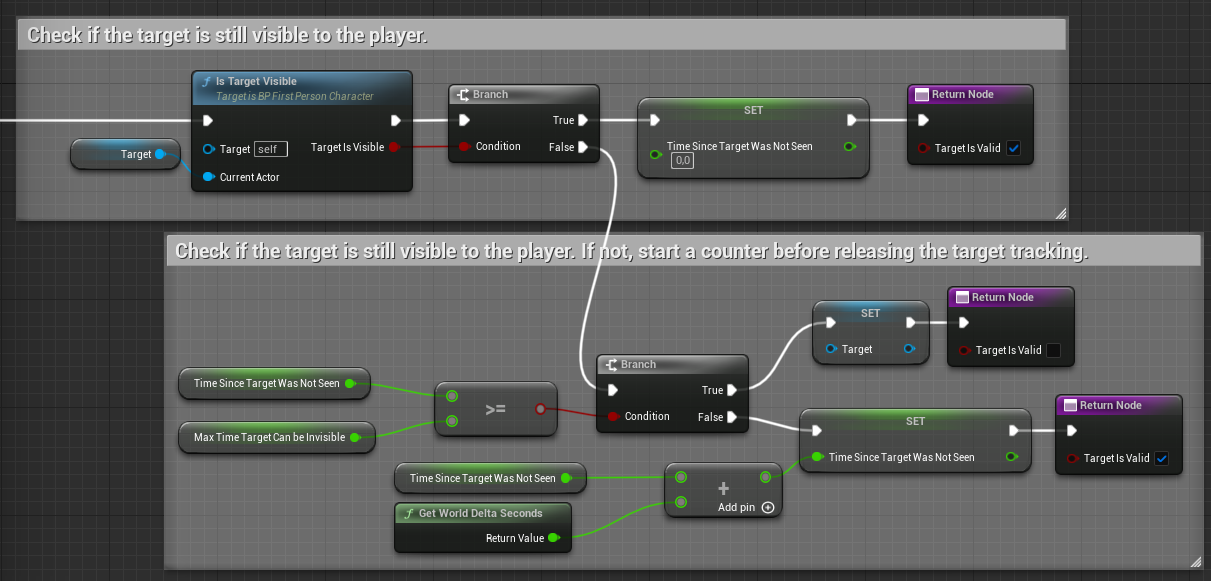1211x581 pixels.
Task: Click the Branch icon in the top comment box
Action: click(x=463, y=95)
